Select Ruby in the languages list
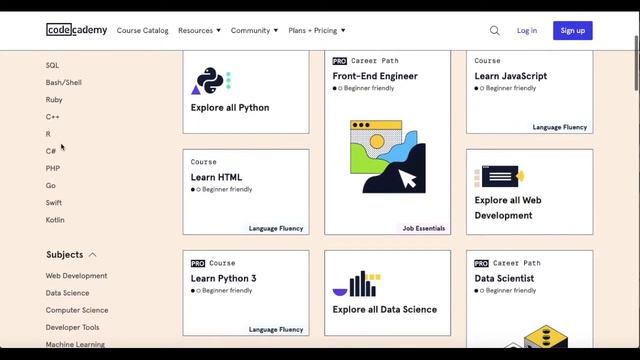Screen dimensions: 640x360 point(54,100)
